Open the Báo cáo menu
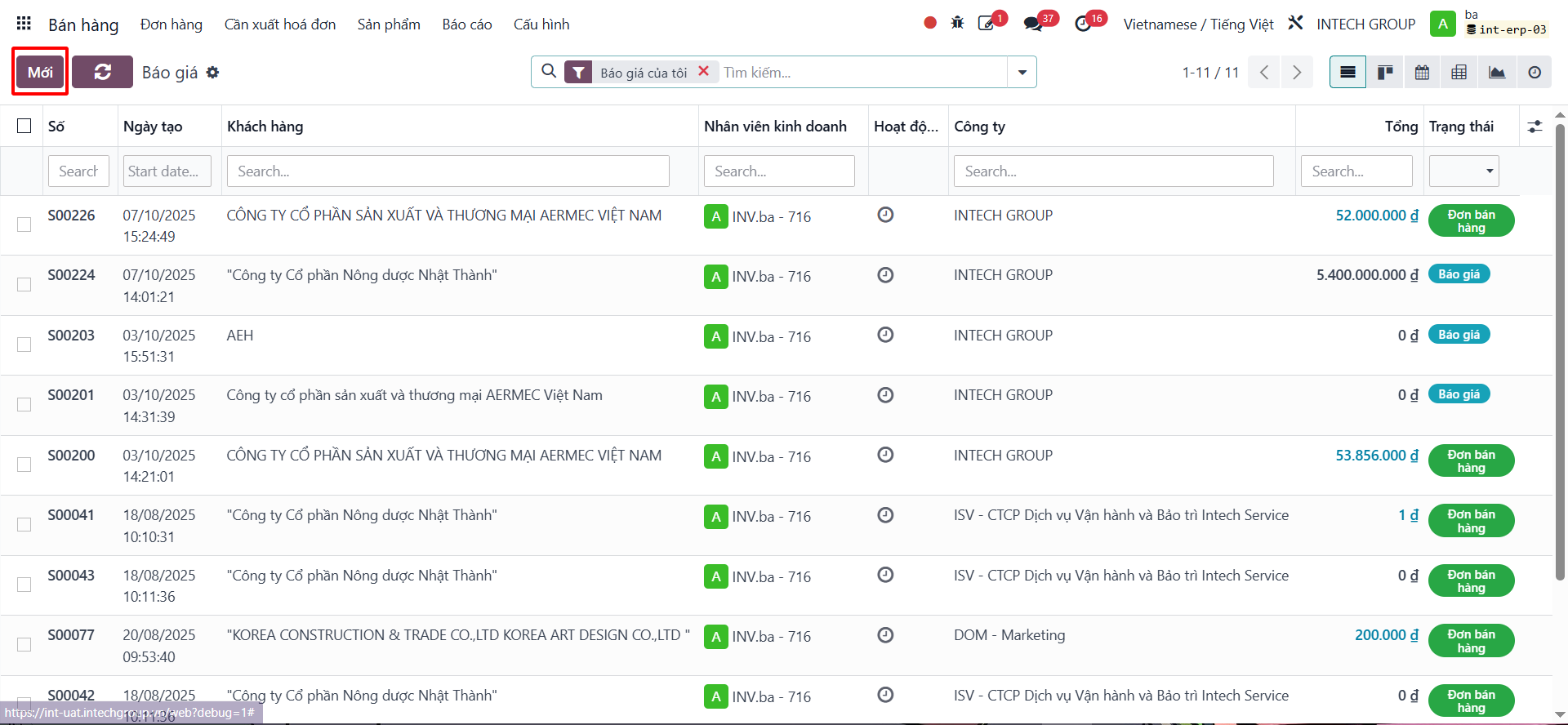The height and width of the screenshot is (725, 1568). pos(467,24)
